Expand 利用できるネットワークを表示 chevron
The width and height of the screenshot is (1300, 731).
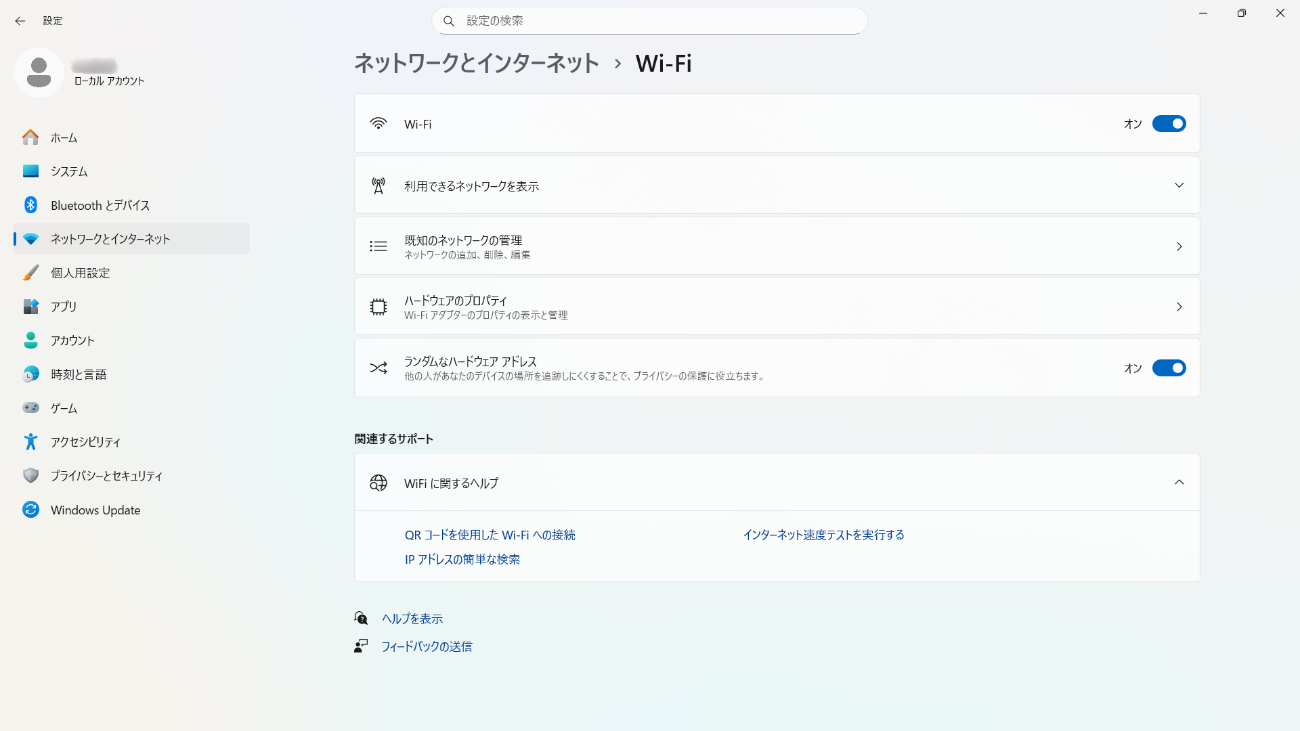pyautogui.click(x=1179, y=186)
